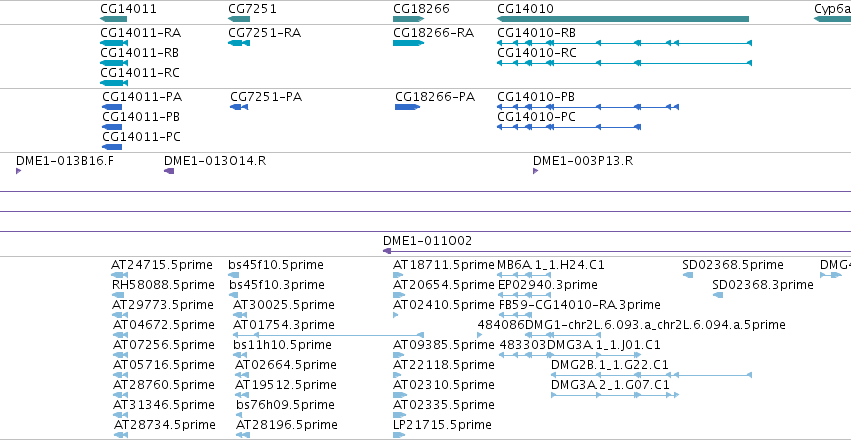Open EST AT02310.5prime
This screenshot has height=440, width=851.
click(x=444, y=385)
